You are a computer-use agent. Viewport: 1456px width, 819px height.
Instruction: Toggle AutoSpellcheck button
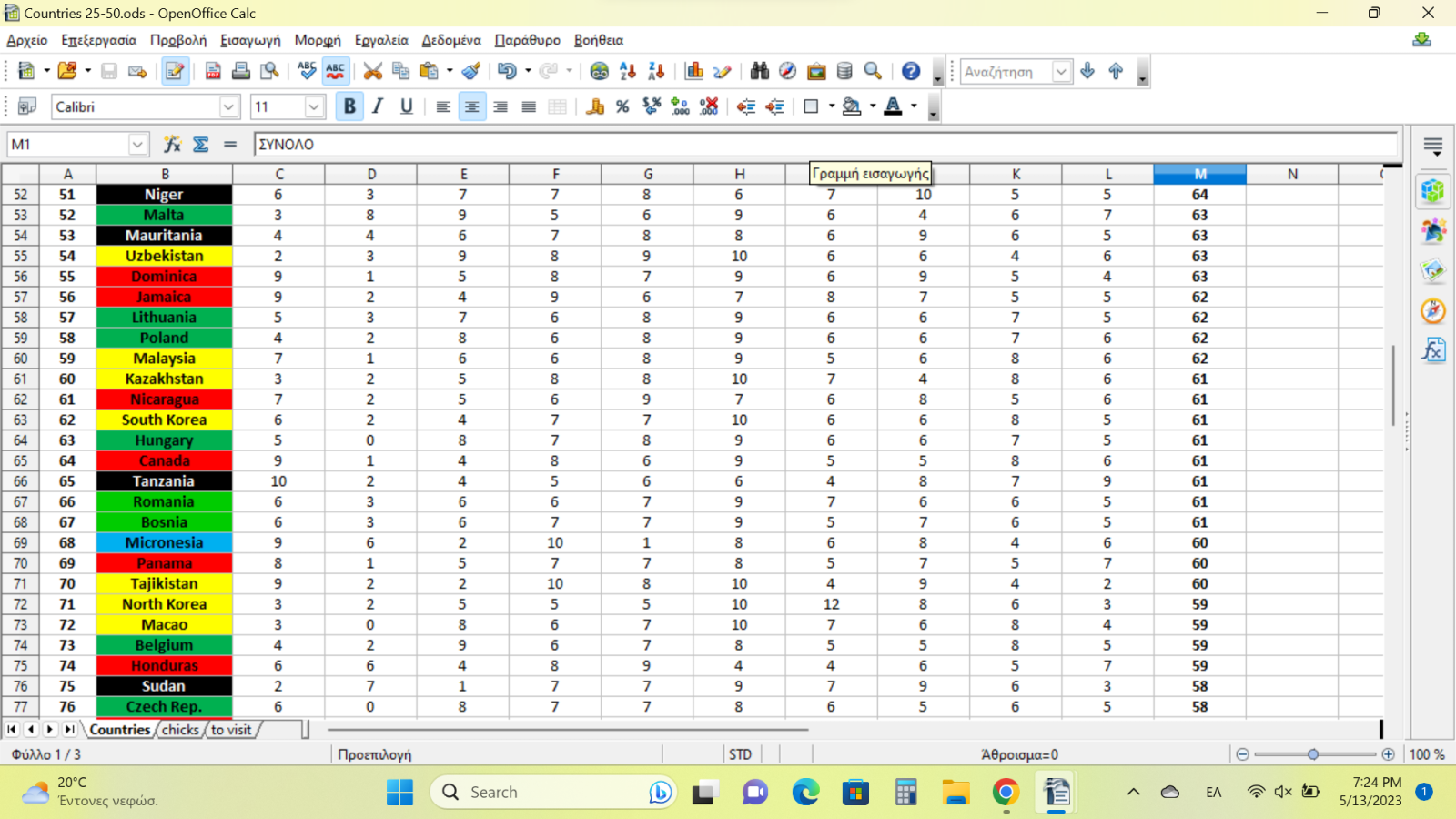coord(336,71)
